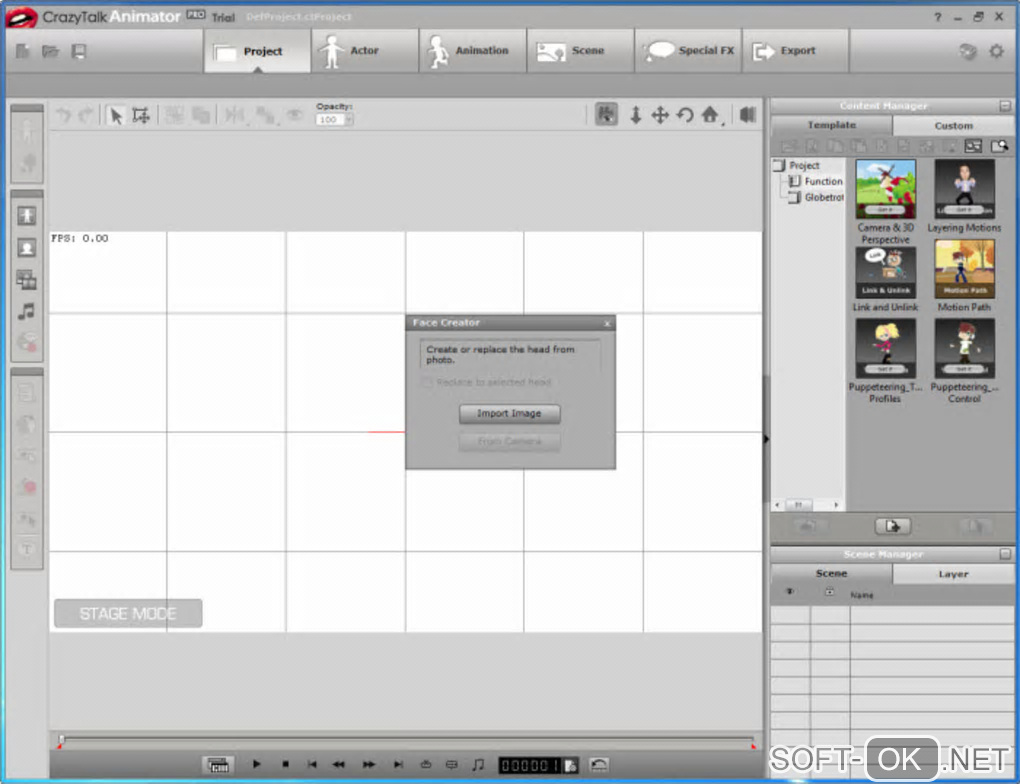Show the timeline editor
Image resolution: width=1020 pixels, height=784 pixels.
tap(218, 764)
